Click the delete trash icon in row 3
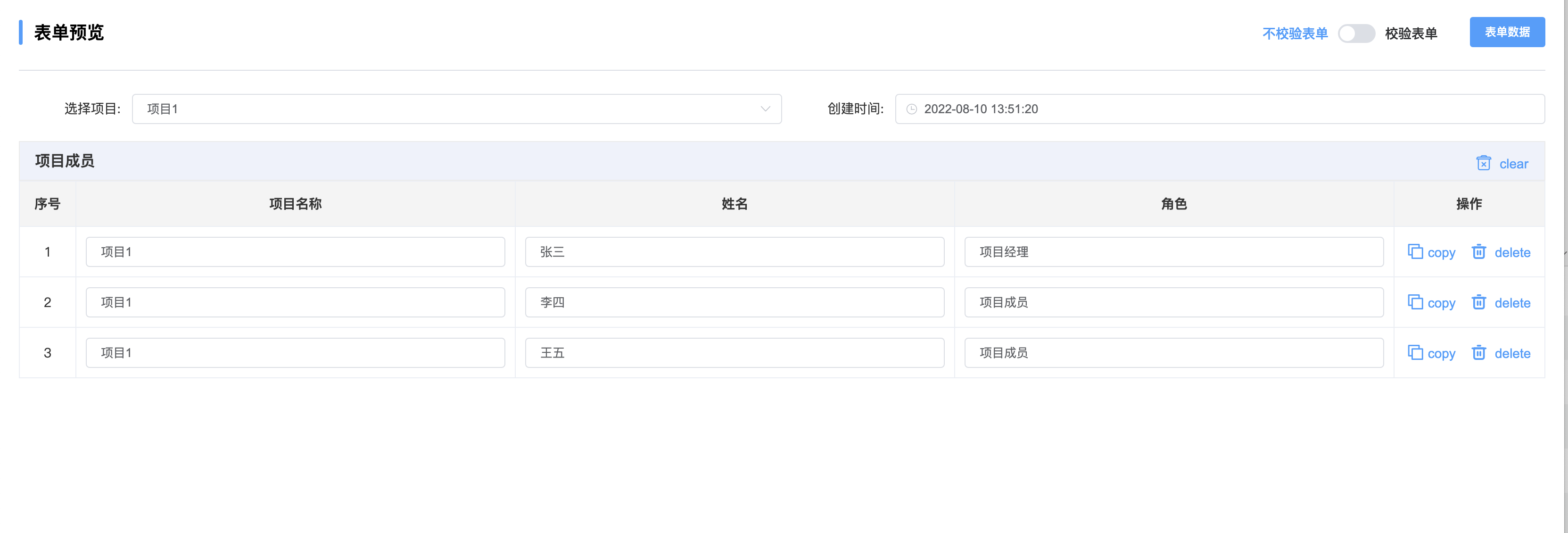This screenshot has width=1568, height=533. pyautogui.click(x=1478, y=353)
